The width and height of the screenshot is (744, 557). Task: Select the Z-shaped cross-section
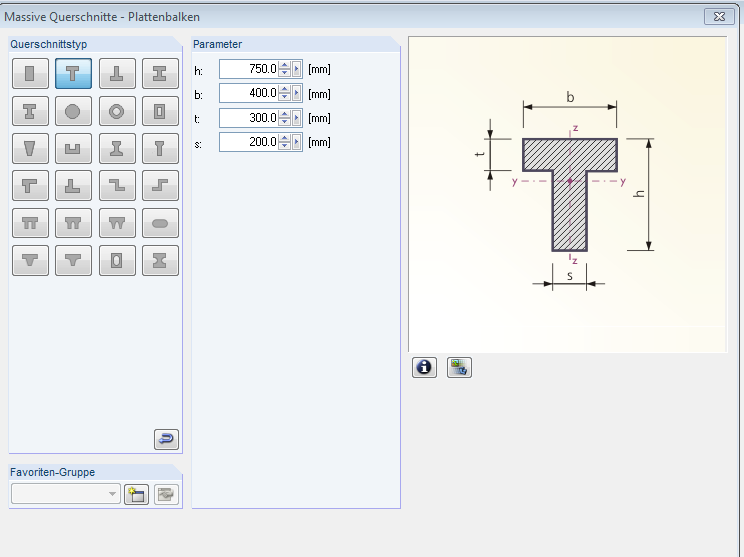tap(117, 186)
